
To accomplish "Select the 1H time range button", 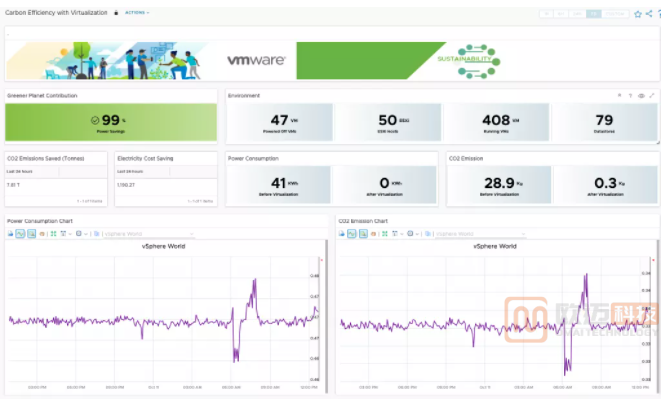I will click(547, 14).
